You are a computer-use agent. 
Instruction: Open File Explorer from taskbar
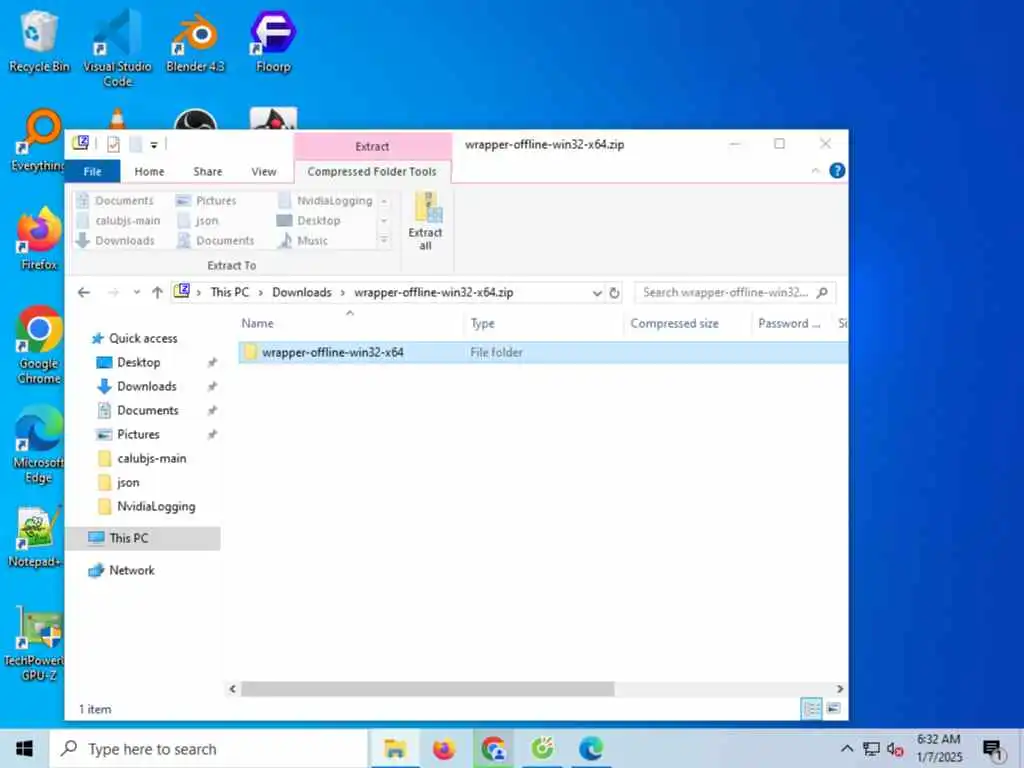(394, 748)
